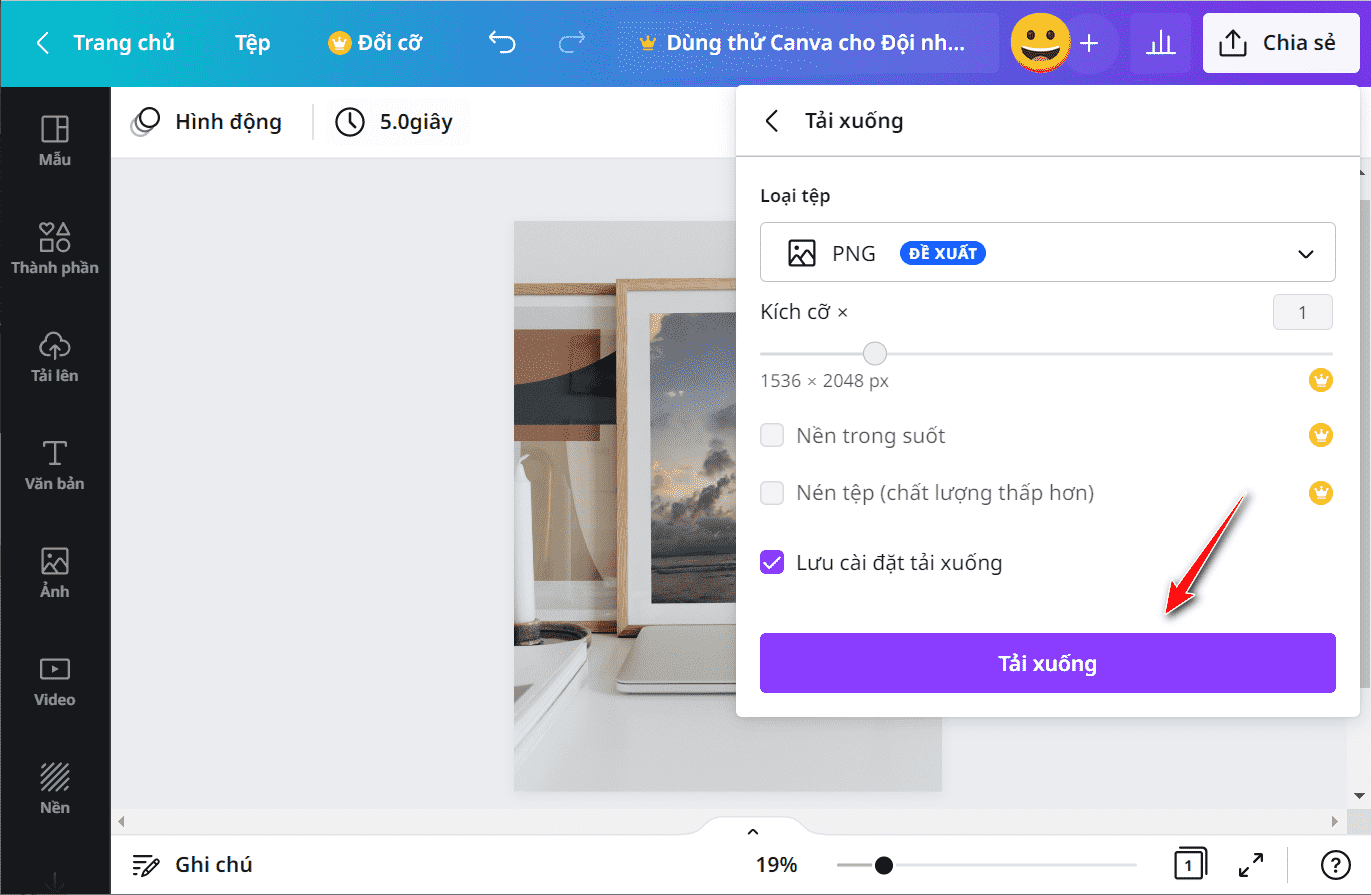Open the Nền background panel
The width and height of the screenshot is (1371, 895).
click(x=55, y=789)
